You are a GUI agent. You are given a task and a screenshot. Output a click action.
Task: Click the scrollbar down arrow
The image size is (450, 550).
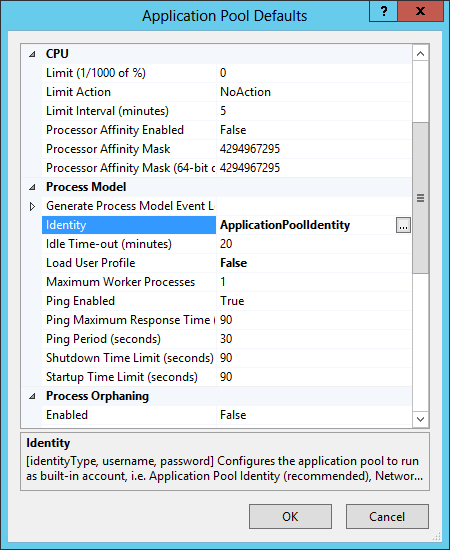click(420, 419)
